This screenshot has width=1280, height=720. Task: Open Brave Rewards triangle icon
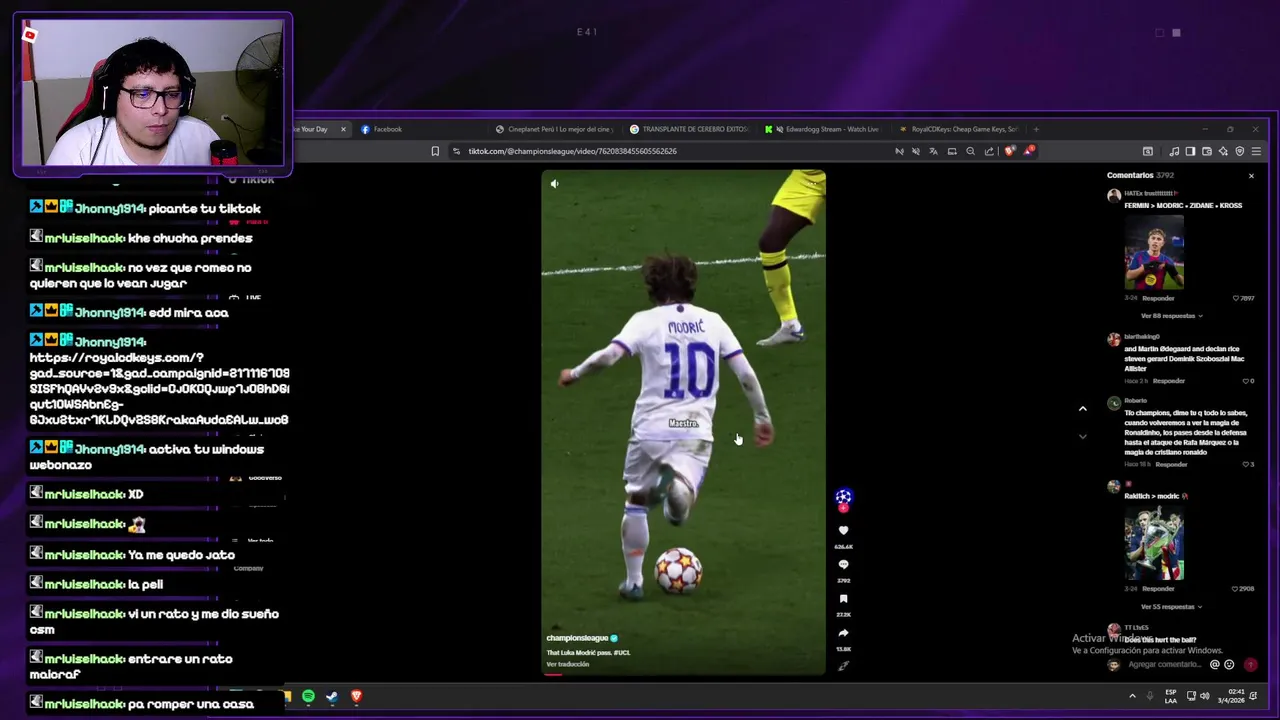(x=1028, y=151)
